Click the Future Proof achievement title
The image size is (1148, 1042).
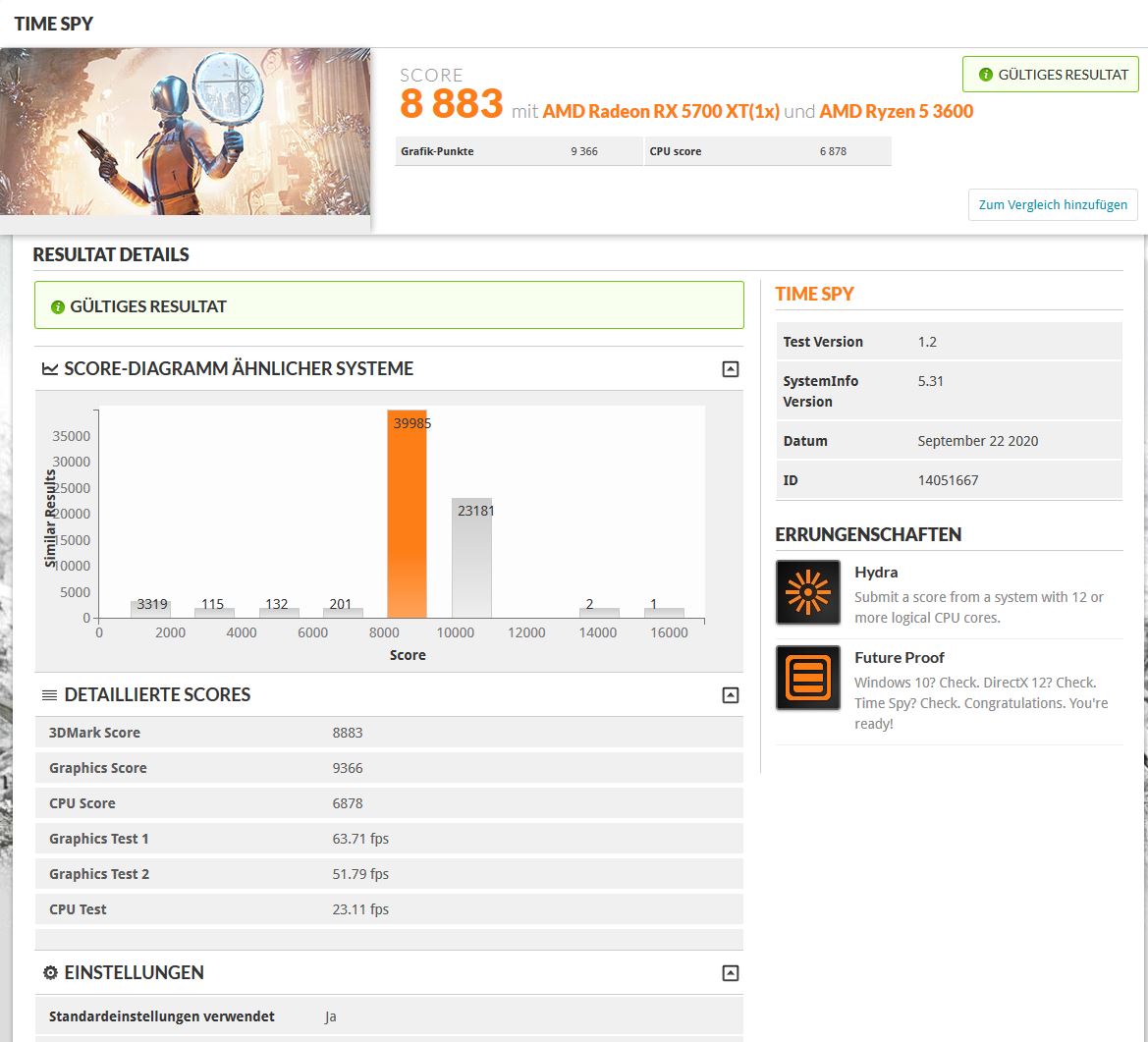pyautogui.click(x=900, y=658)
